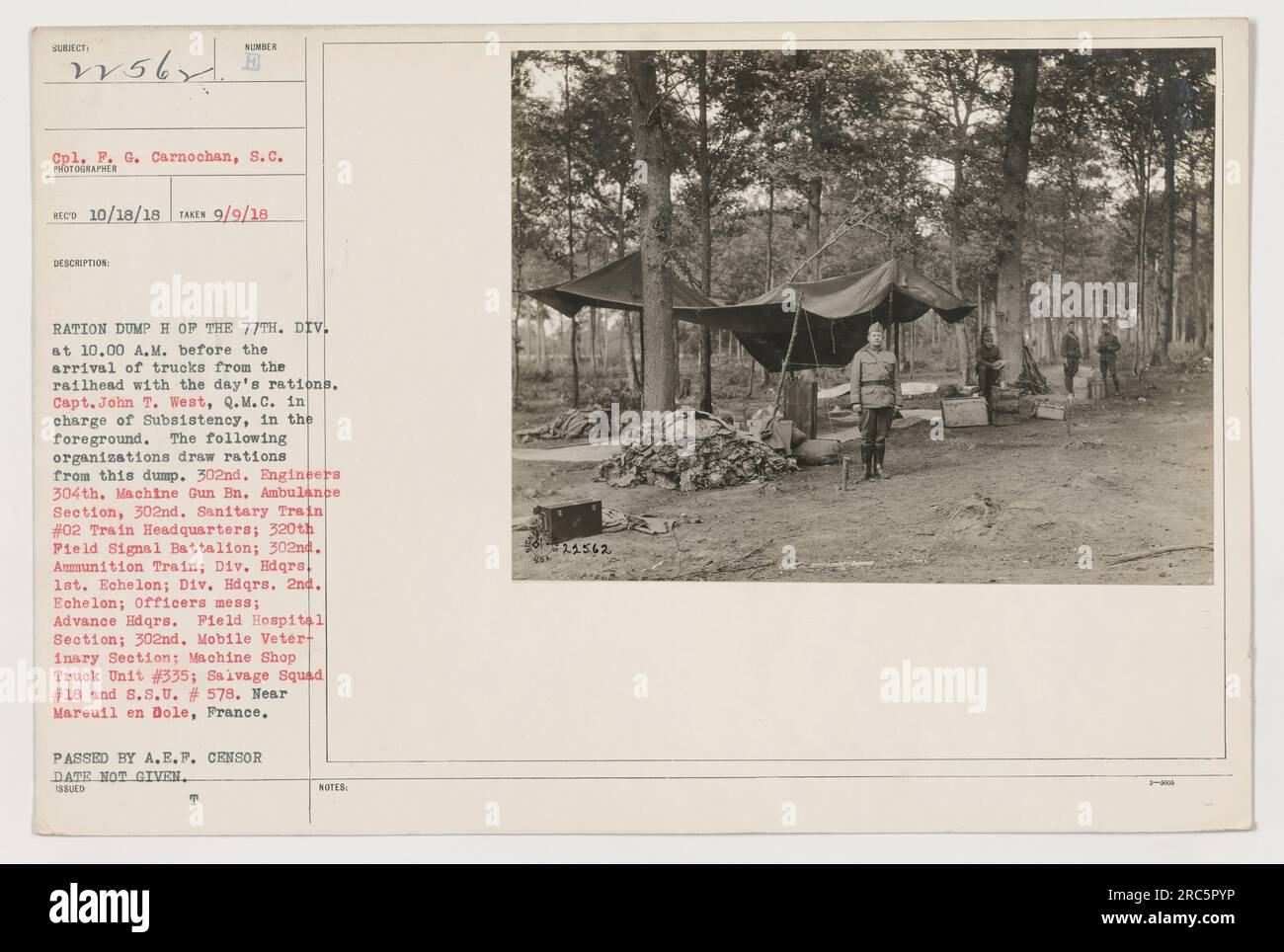The width and height of the screenshot is (1284, 952).
Task: Click the 'ISSUED' label
Action: coord(73,788)
